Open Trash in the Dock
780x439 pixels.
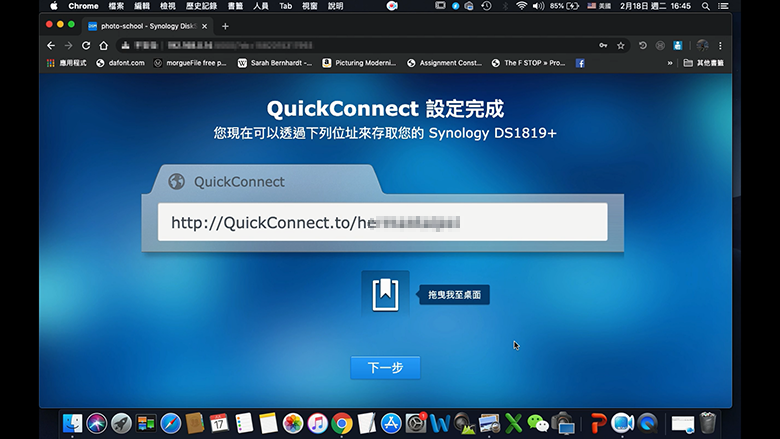(x=707, y=424)
